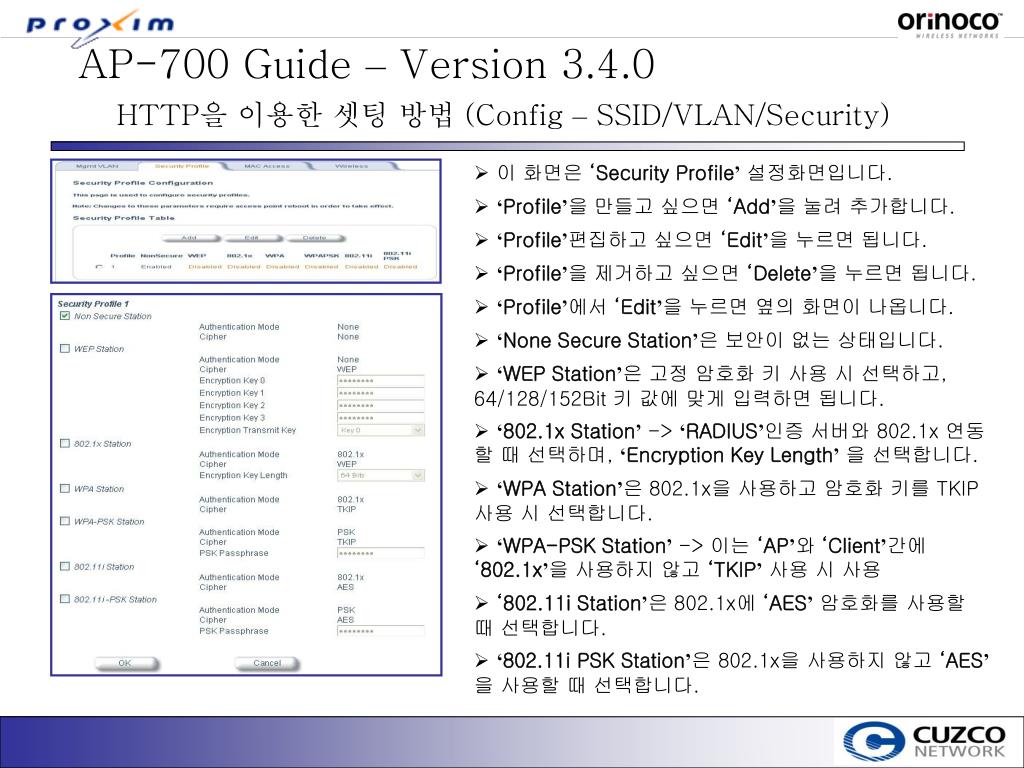Viewport: 1024px width, 768px height.
Task: Click the WPA-PSK Passphrase field
Action: point(381,553)
